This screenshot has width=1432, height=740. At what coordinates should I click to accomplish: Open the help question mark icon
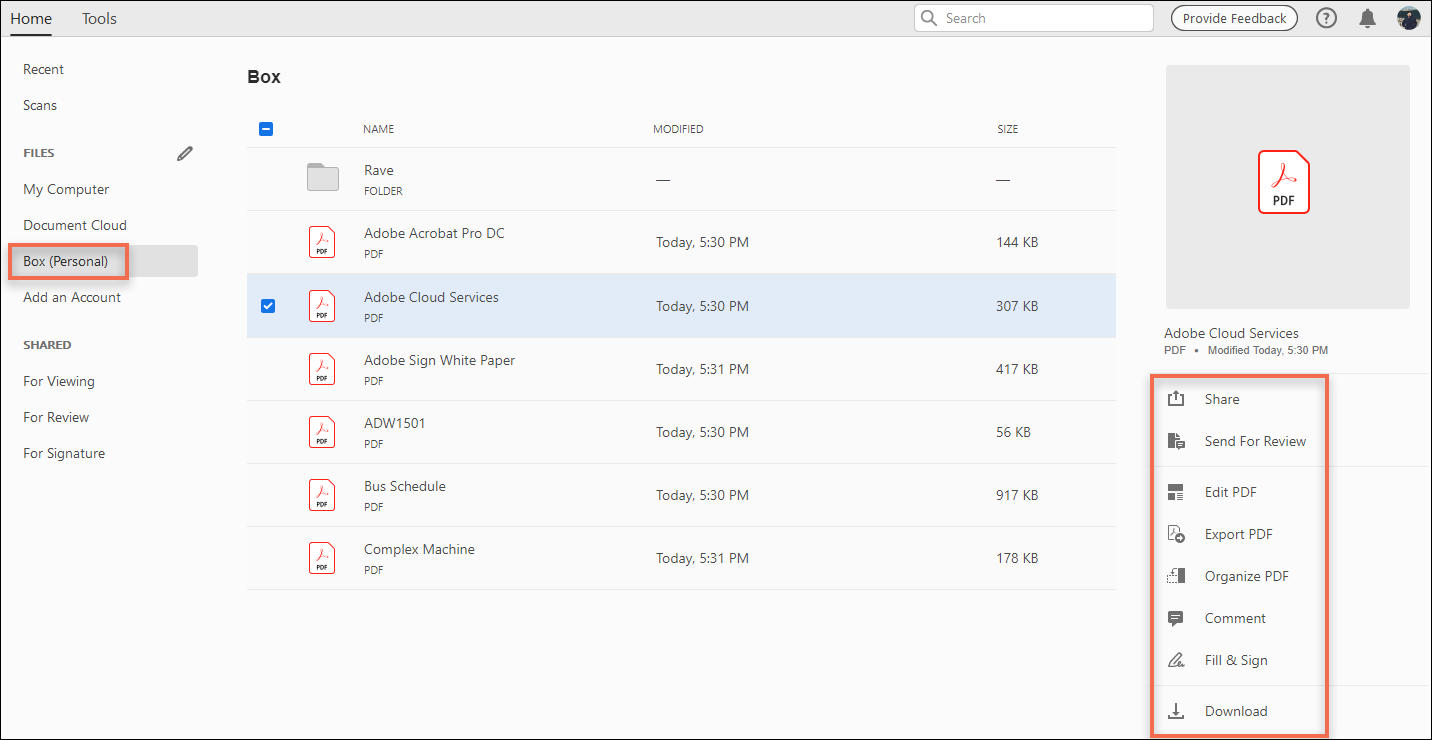pos(1326,17)
